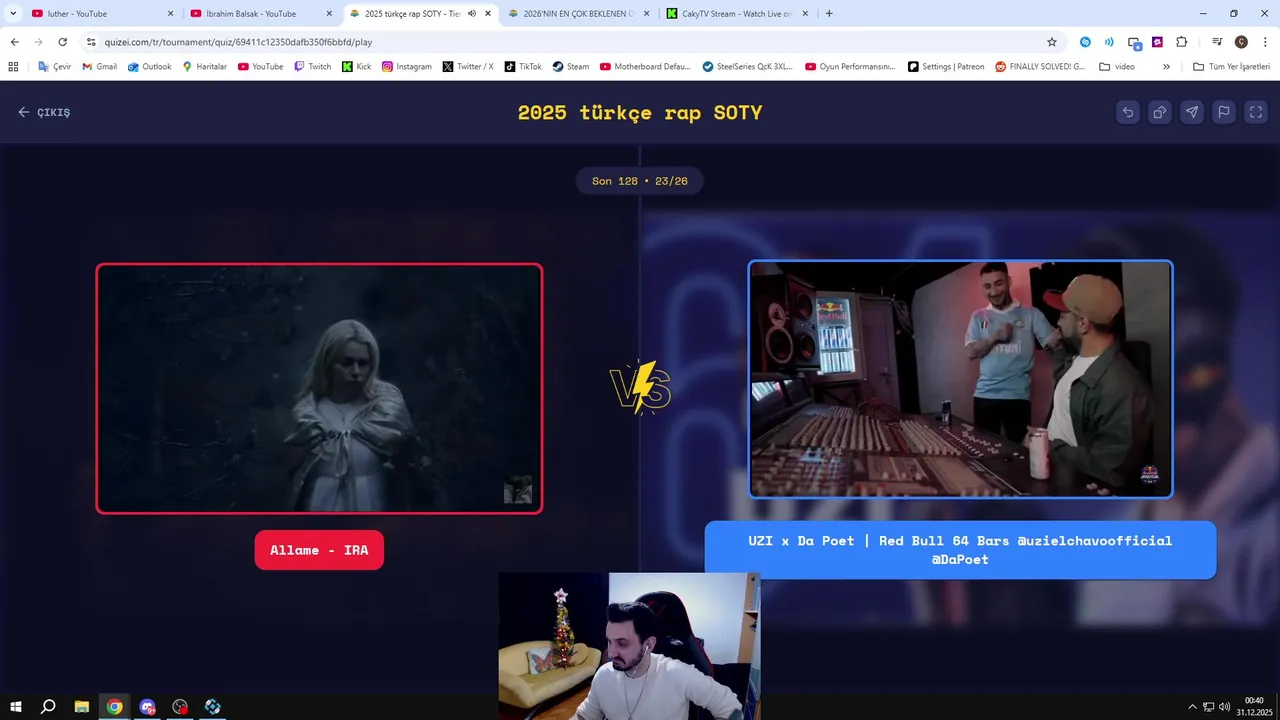Share the quiz with paper plane icon
Viewport: 1280px width, 720px height.
coord(1192,112)
